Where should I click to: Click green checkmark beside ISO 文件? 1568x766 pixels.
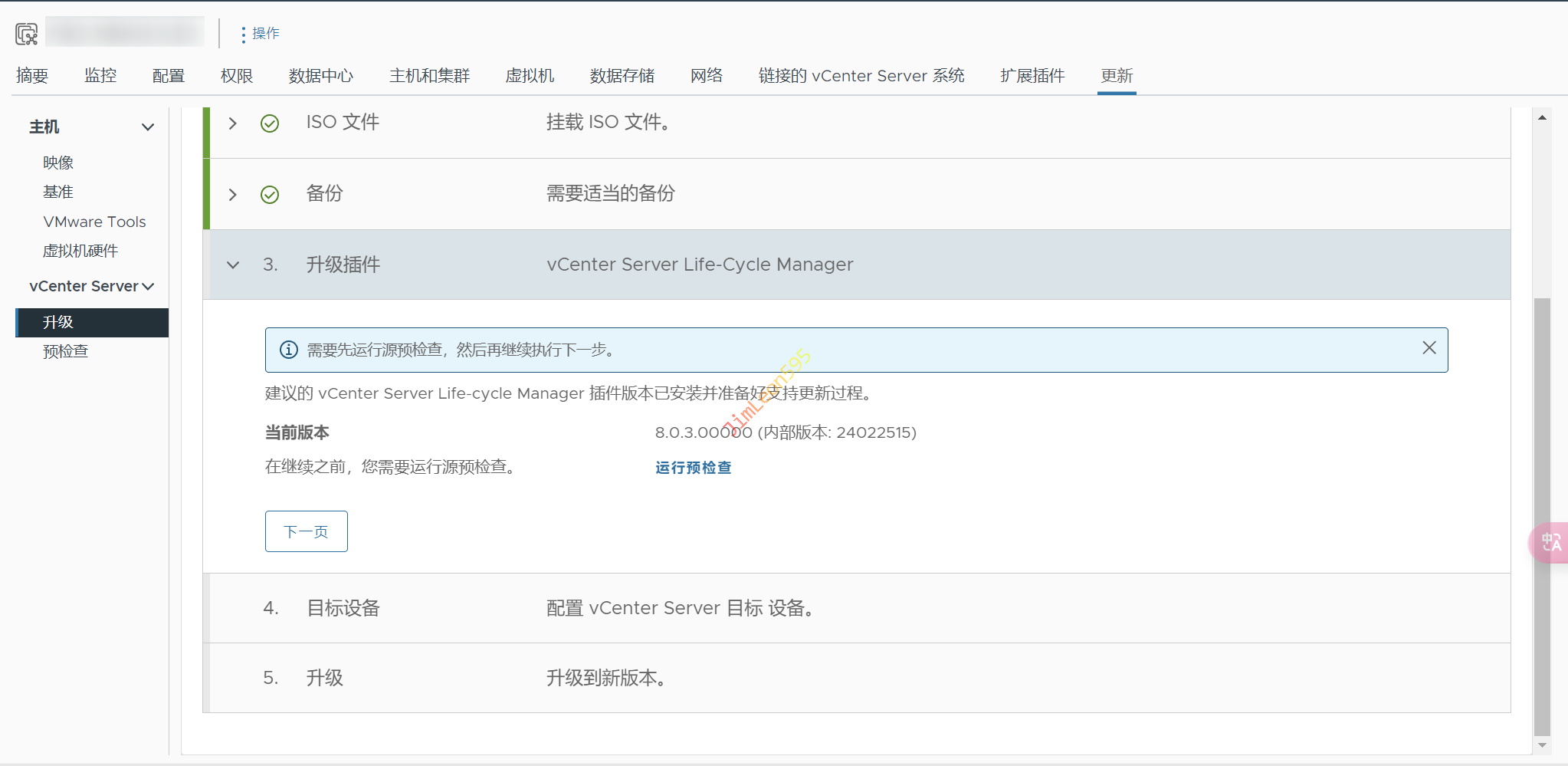[270, 123]
